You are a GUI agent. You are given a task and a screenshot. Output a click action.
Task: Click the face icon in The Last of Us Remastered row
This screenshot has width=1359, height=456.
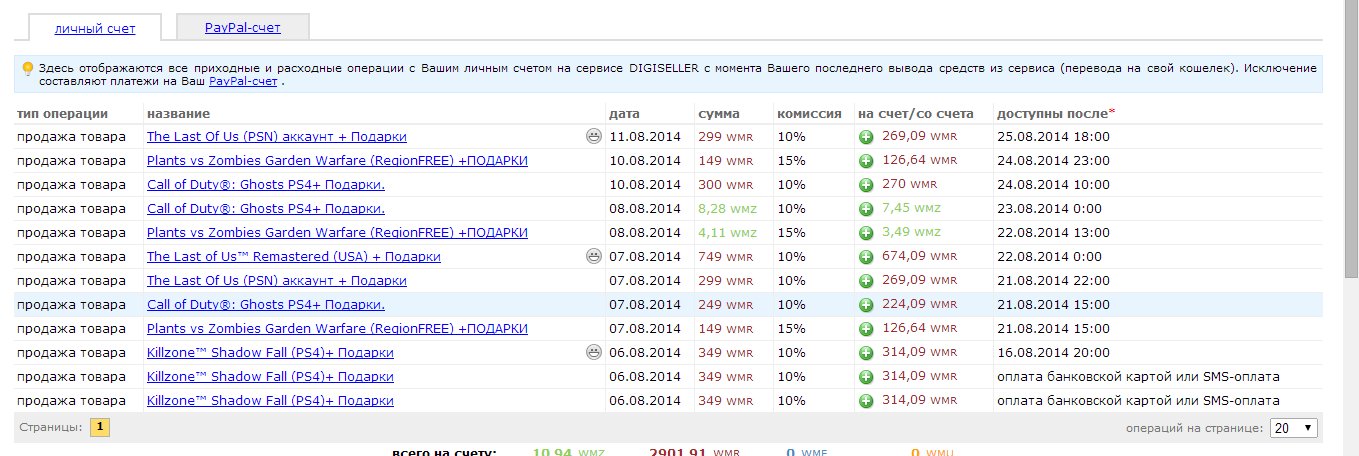594,256
